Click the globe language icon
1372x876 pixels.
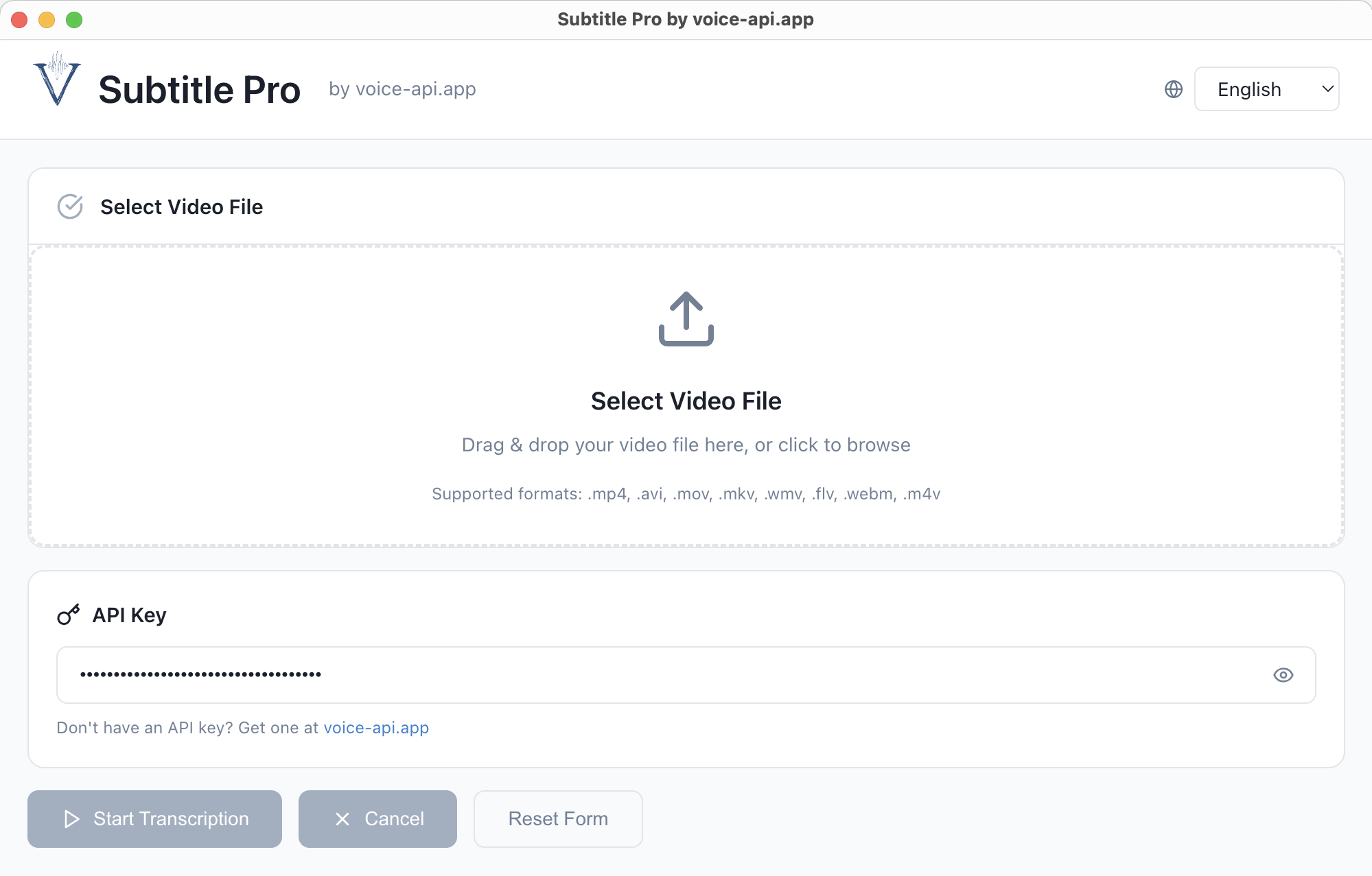(x=1174, y=89)
